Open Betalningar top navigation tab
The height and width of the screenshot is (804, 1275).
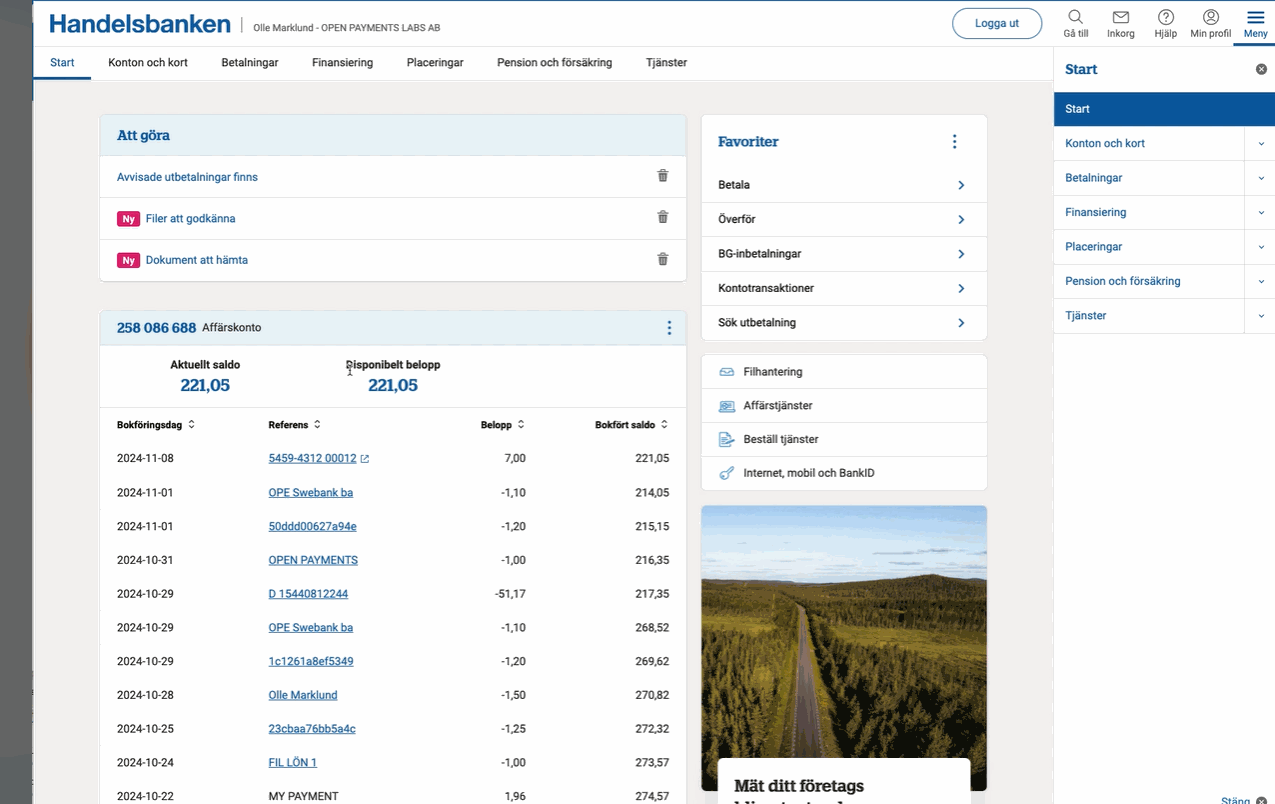(x=250, y=62)
